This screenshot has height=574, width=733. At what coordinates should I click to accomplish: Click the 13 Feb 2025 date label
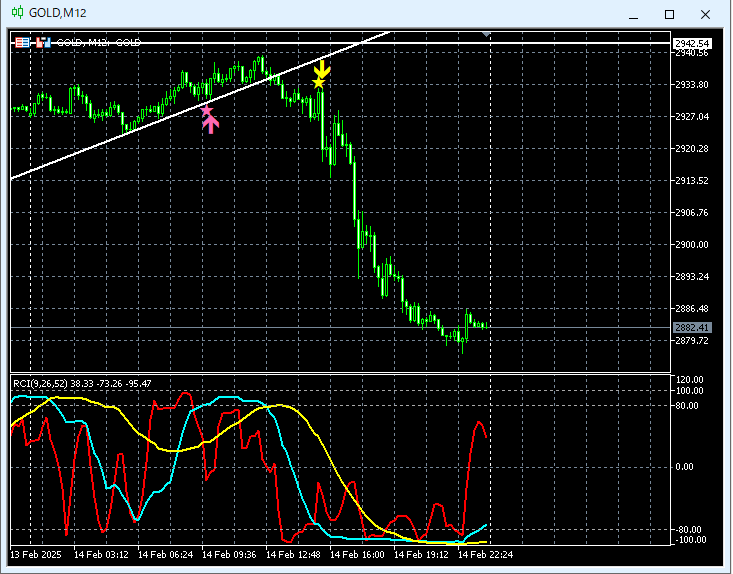36,555
